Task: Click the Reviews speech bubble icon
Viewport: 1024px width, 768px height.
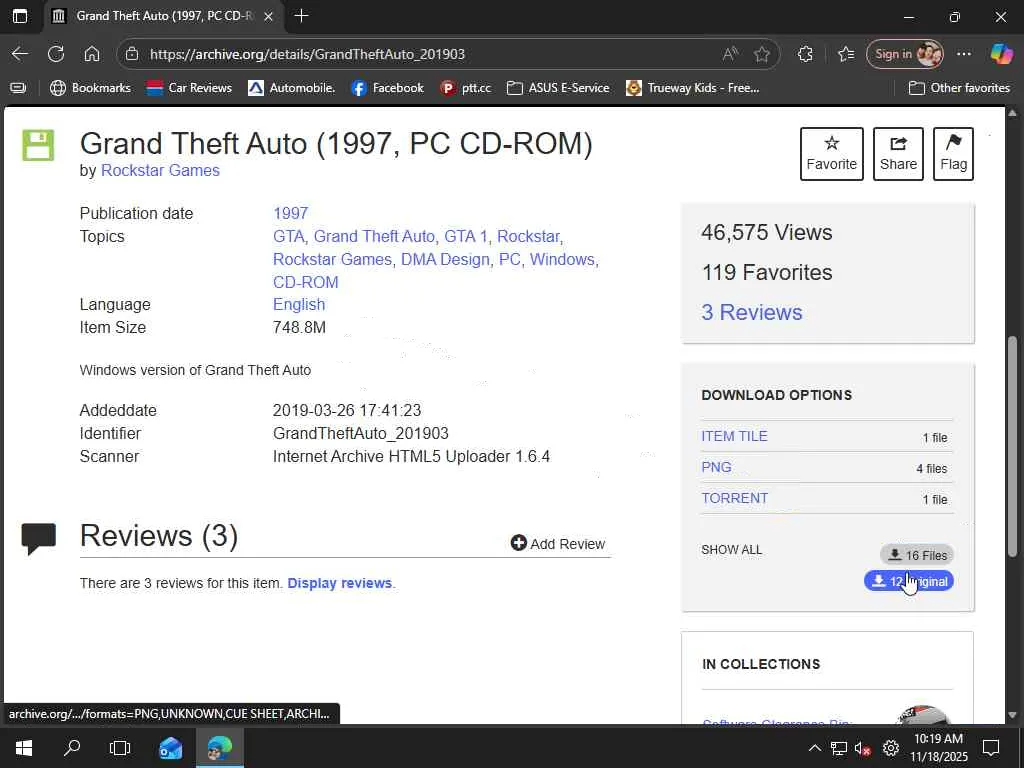Action: click(x=39, y=539)
